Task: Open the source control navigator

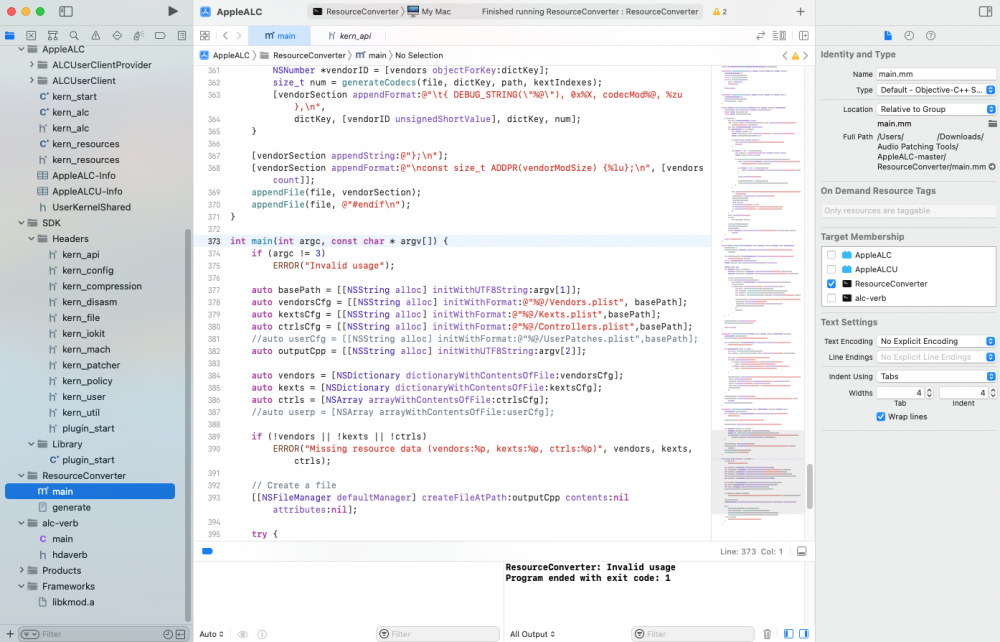Action: pos(31,36)
